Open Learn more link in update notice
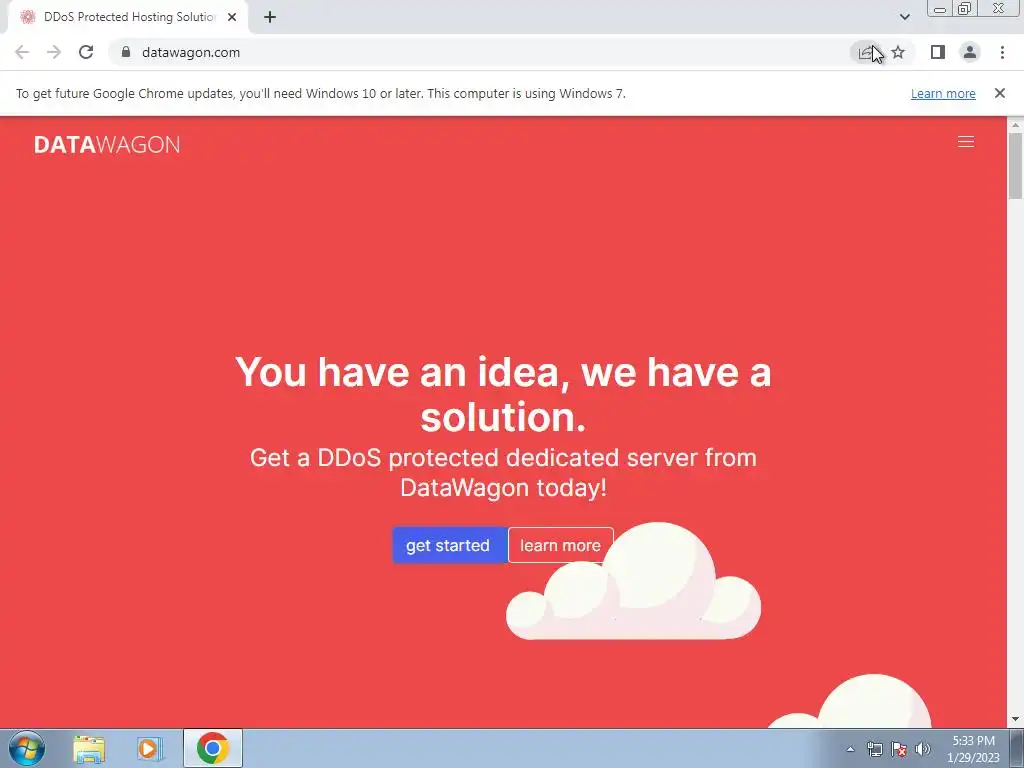Image resolution: width=1024 pixels, height=768 pixels. pos(943,93)
